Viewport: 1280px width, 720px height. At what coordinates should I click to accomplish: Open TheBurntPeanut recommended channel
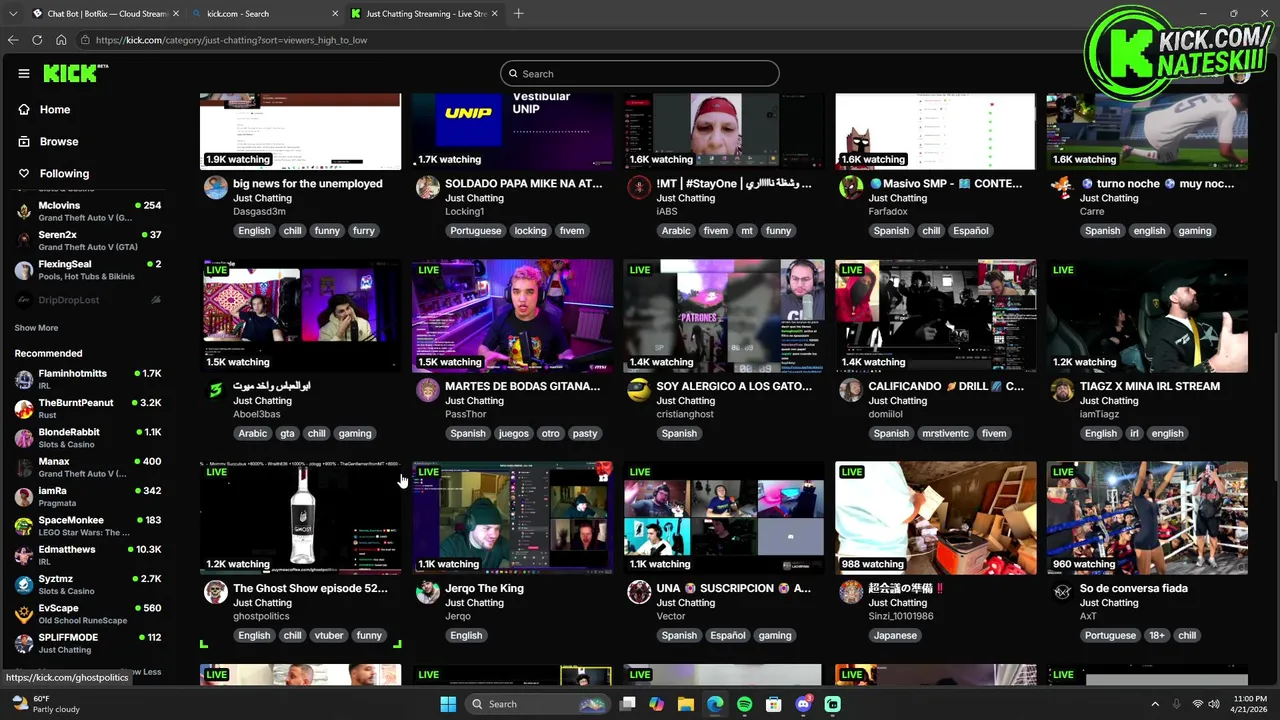click(88, 408)
